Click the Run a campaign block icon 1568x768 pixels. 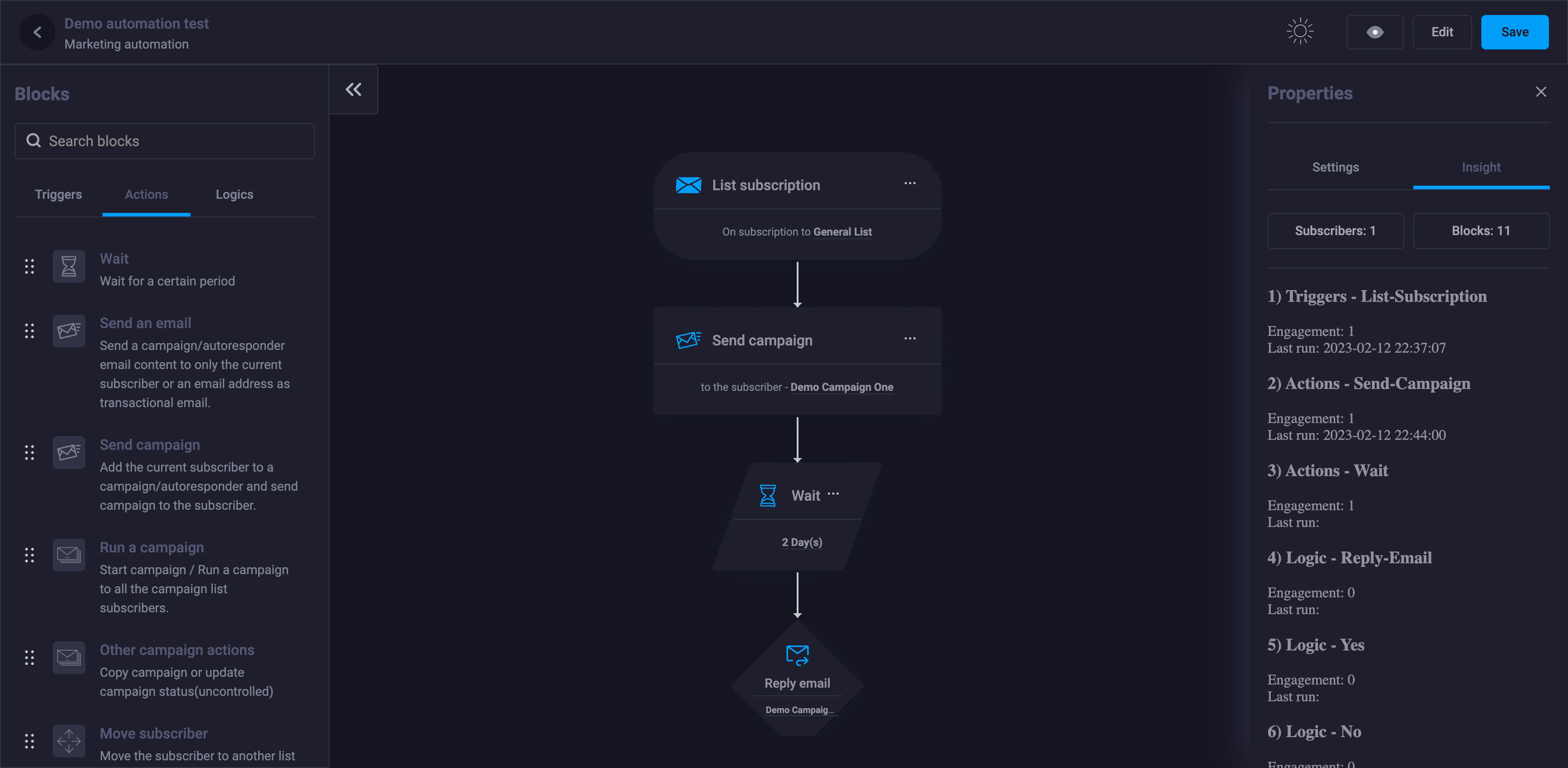(69, 555)
